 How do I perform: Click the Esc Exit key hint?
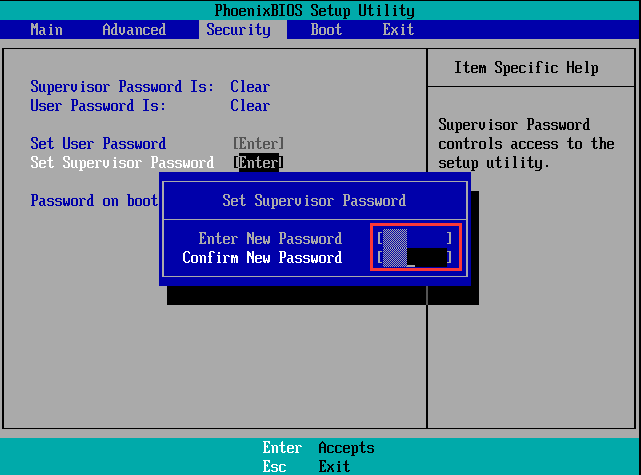click(x=306, y=466)
